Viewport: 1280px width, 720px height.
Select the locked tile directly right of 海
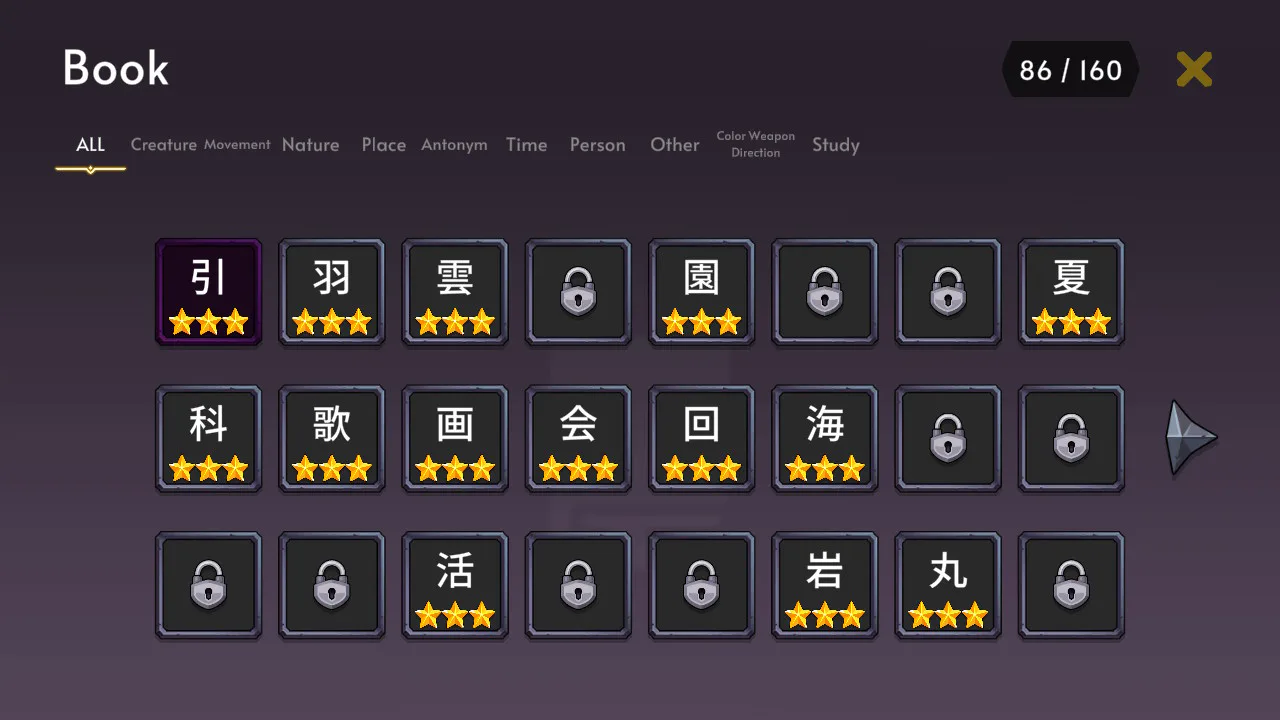(x=948, y=439)
